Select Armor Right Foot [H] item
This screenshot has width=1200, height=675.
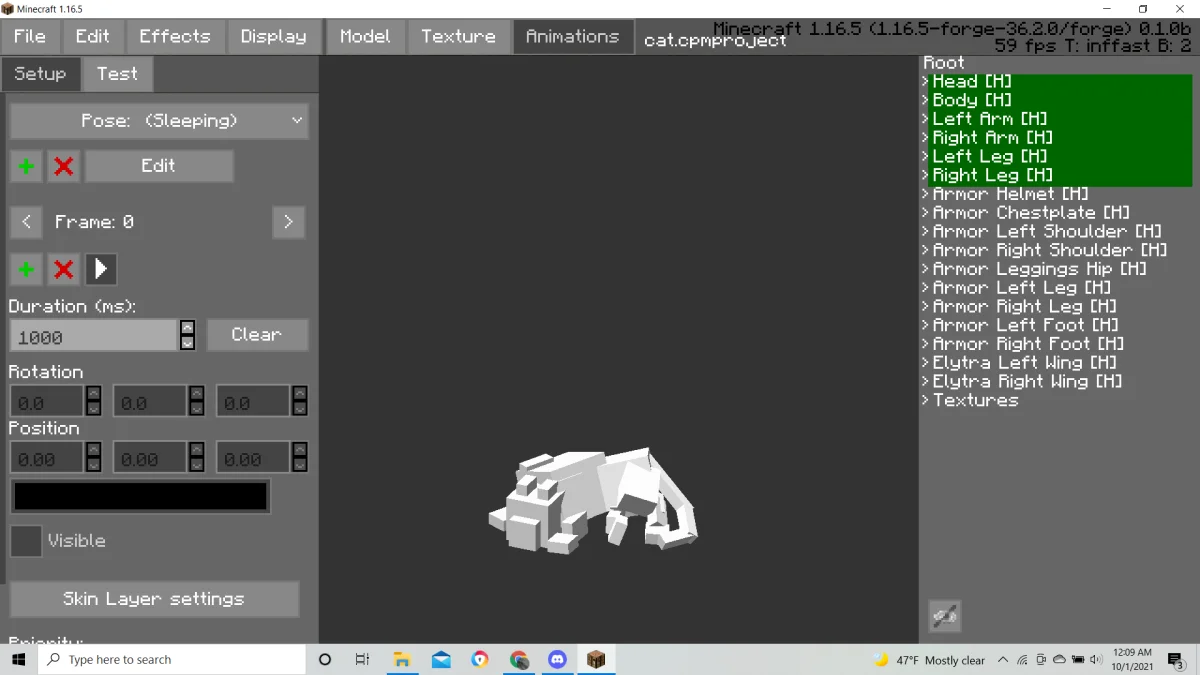click(x=1028, y=344)
